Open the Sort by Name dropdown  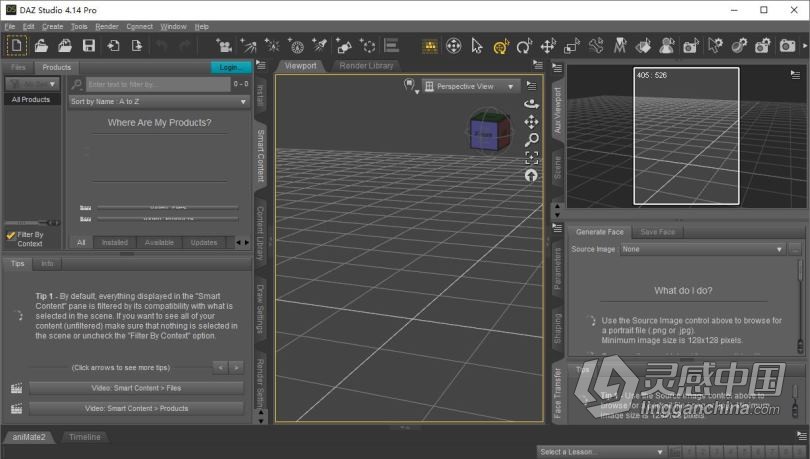point(159,102)
